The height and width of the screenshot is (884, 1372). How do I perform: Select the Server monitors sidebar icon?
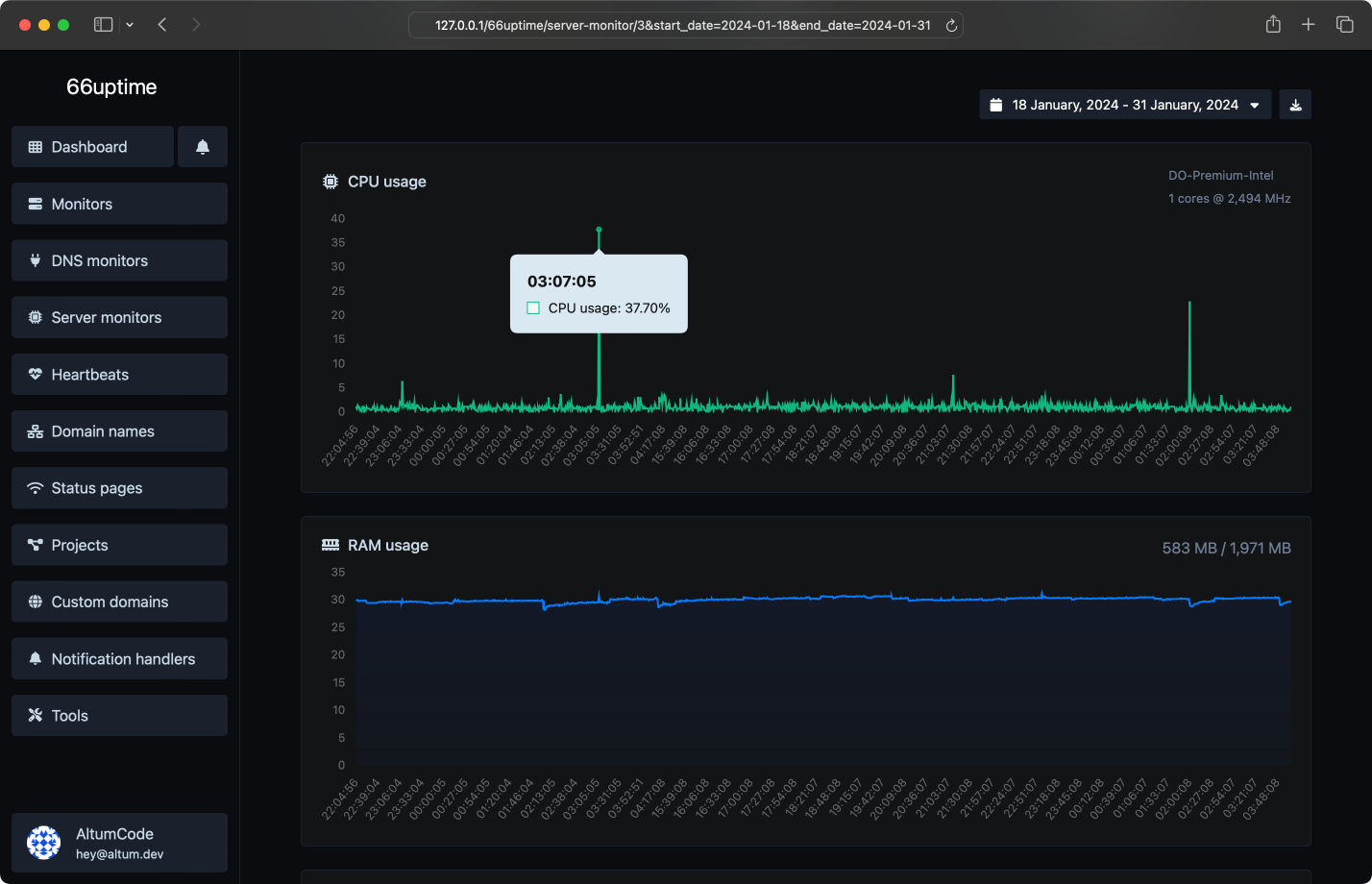click(36, 317)
